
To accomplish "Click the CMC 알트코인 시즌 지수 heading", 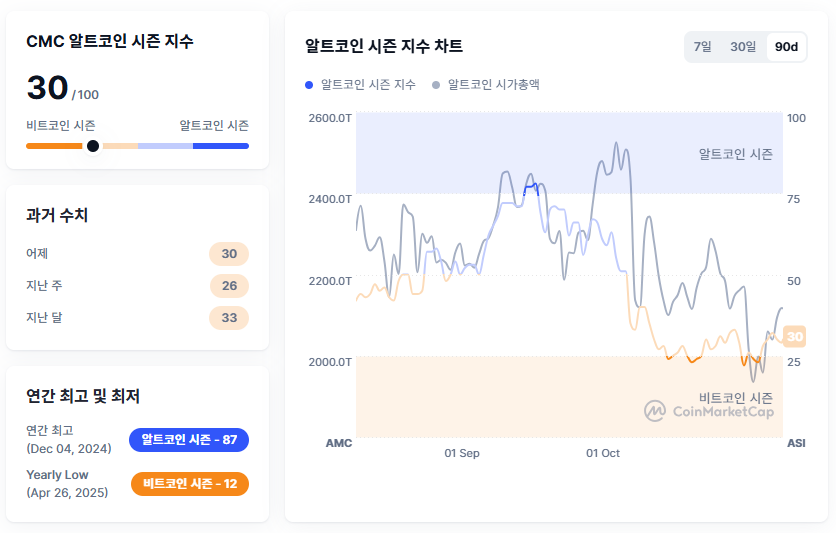I will [x=110, y=42].
